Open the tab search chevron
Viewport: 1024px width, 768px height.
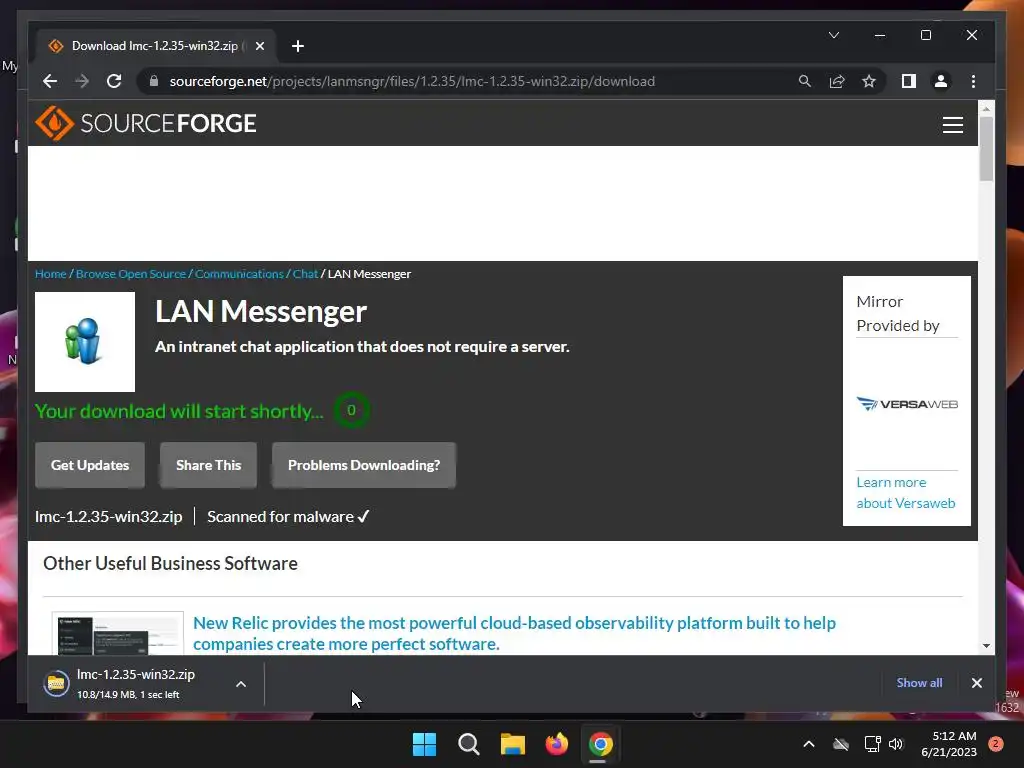tap(834, 35)
